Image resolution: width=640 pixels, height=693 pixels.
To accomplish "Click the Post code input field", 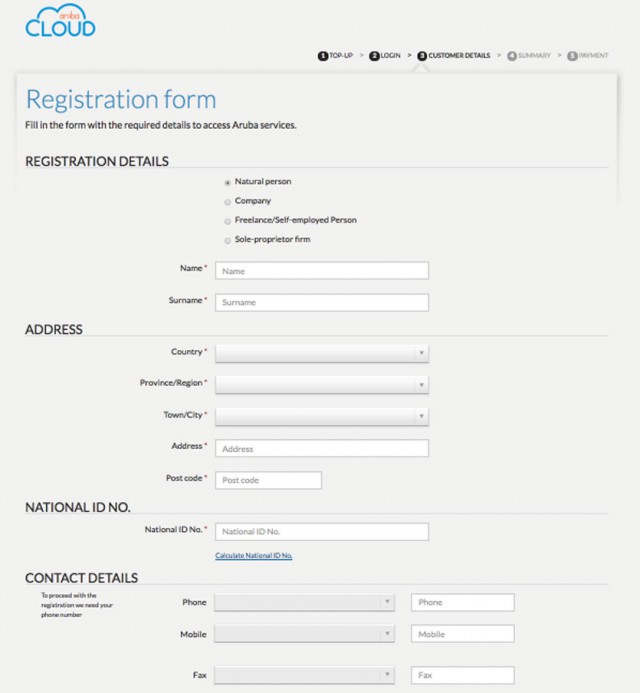I will point(268,480).
